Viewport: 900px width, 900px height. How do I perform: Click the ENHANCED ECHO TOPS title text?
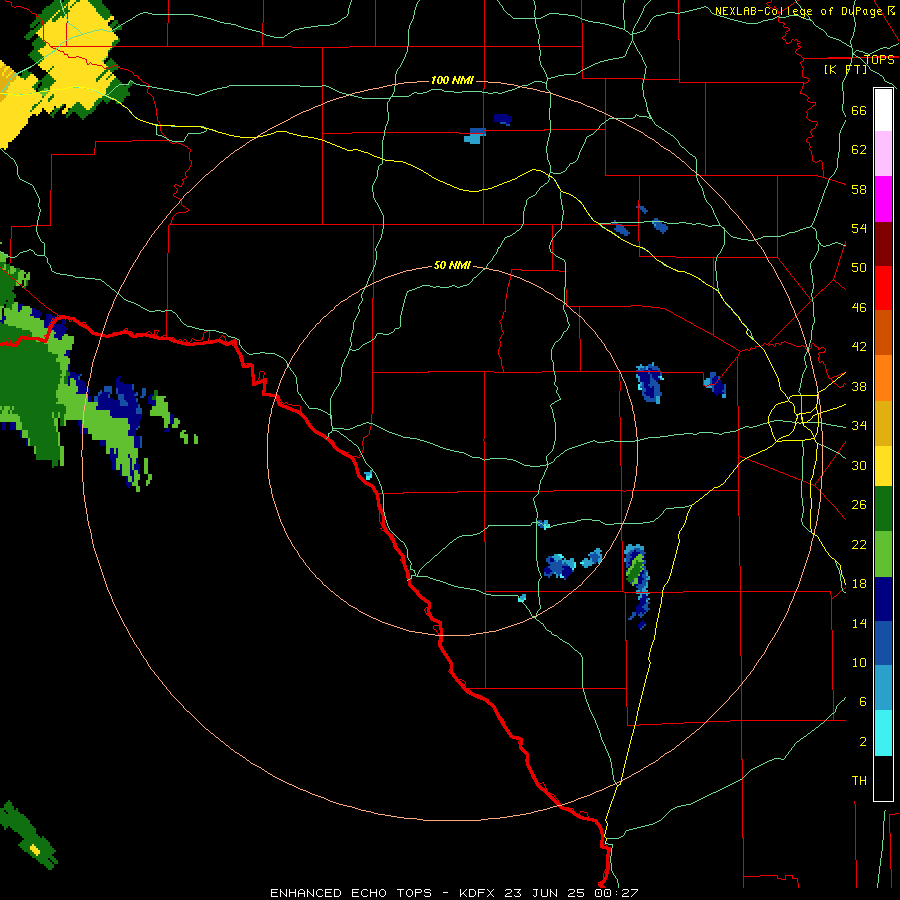pos(351,893)
